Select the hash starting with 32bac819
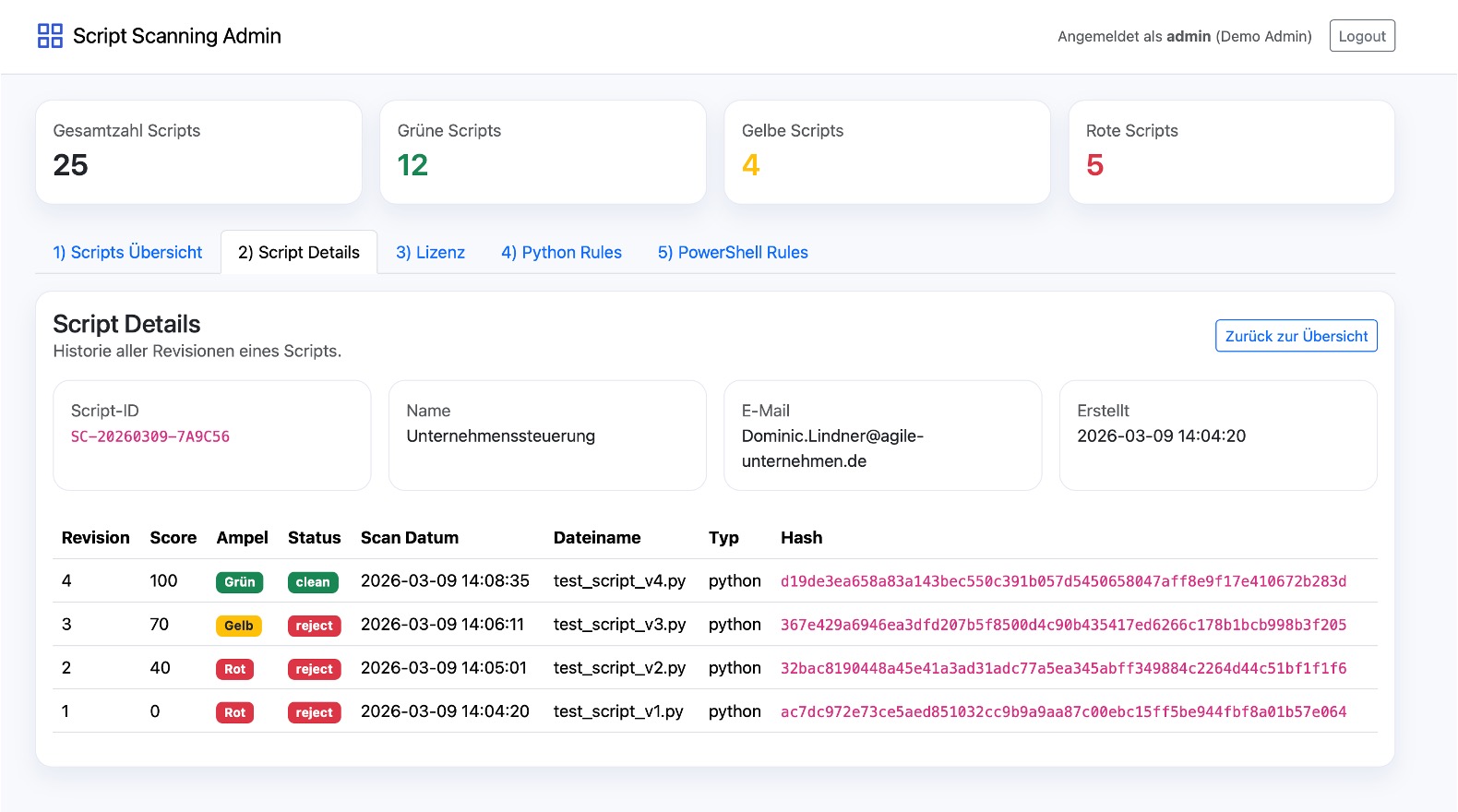 pyautogui.click(x=1063, y=668)
